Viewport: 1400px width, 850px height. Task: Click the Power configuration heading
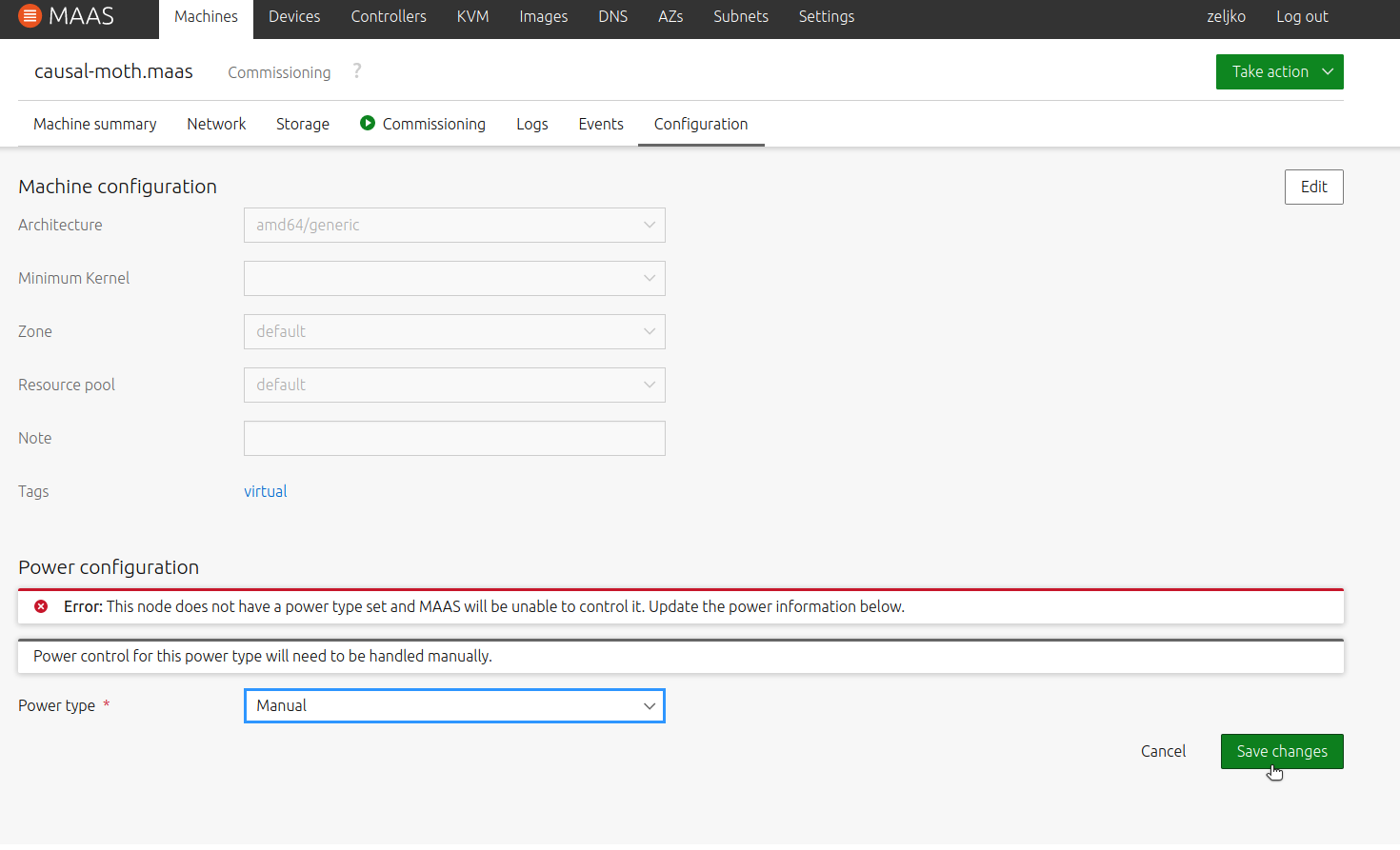(x=109, y=567)
